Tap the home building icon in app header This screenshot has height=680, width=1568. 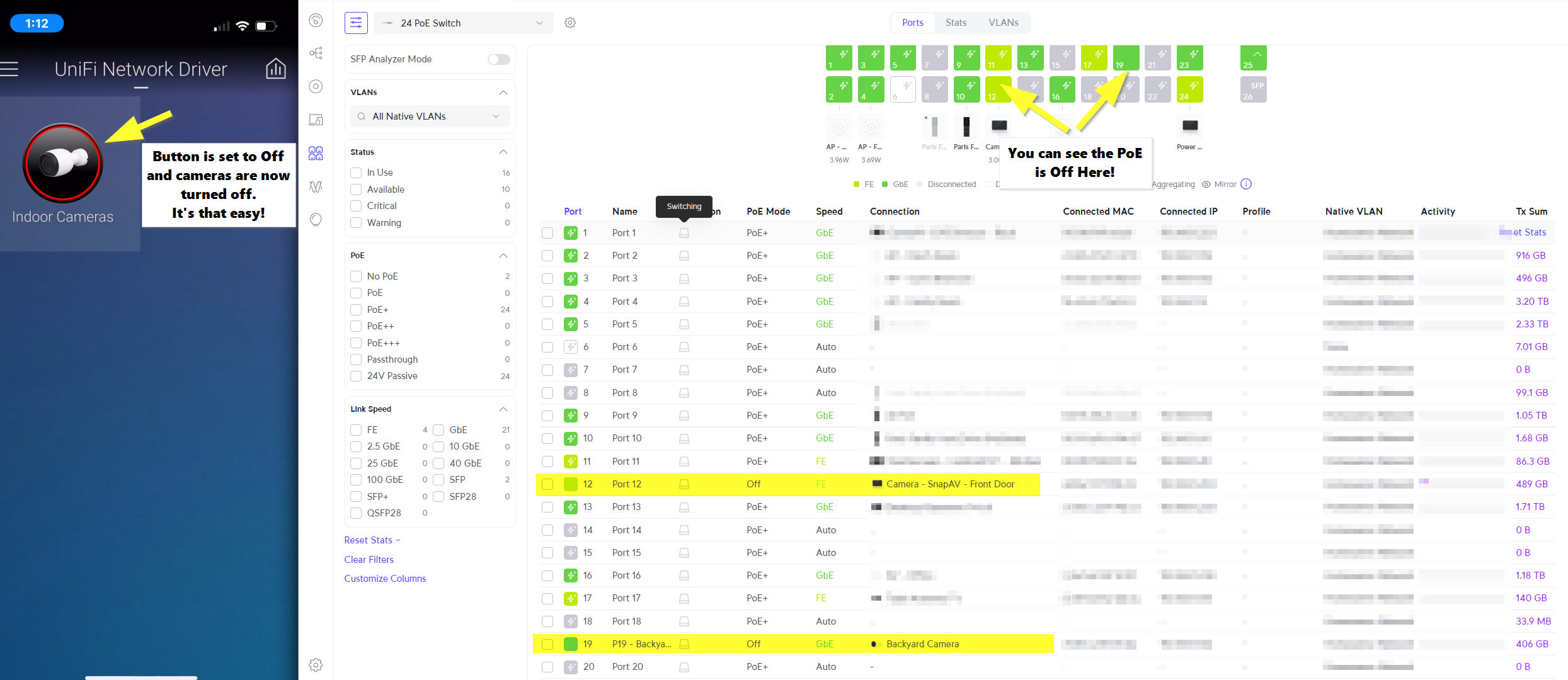coord(275,69)
